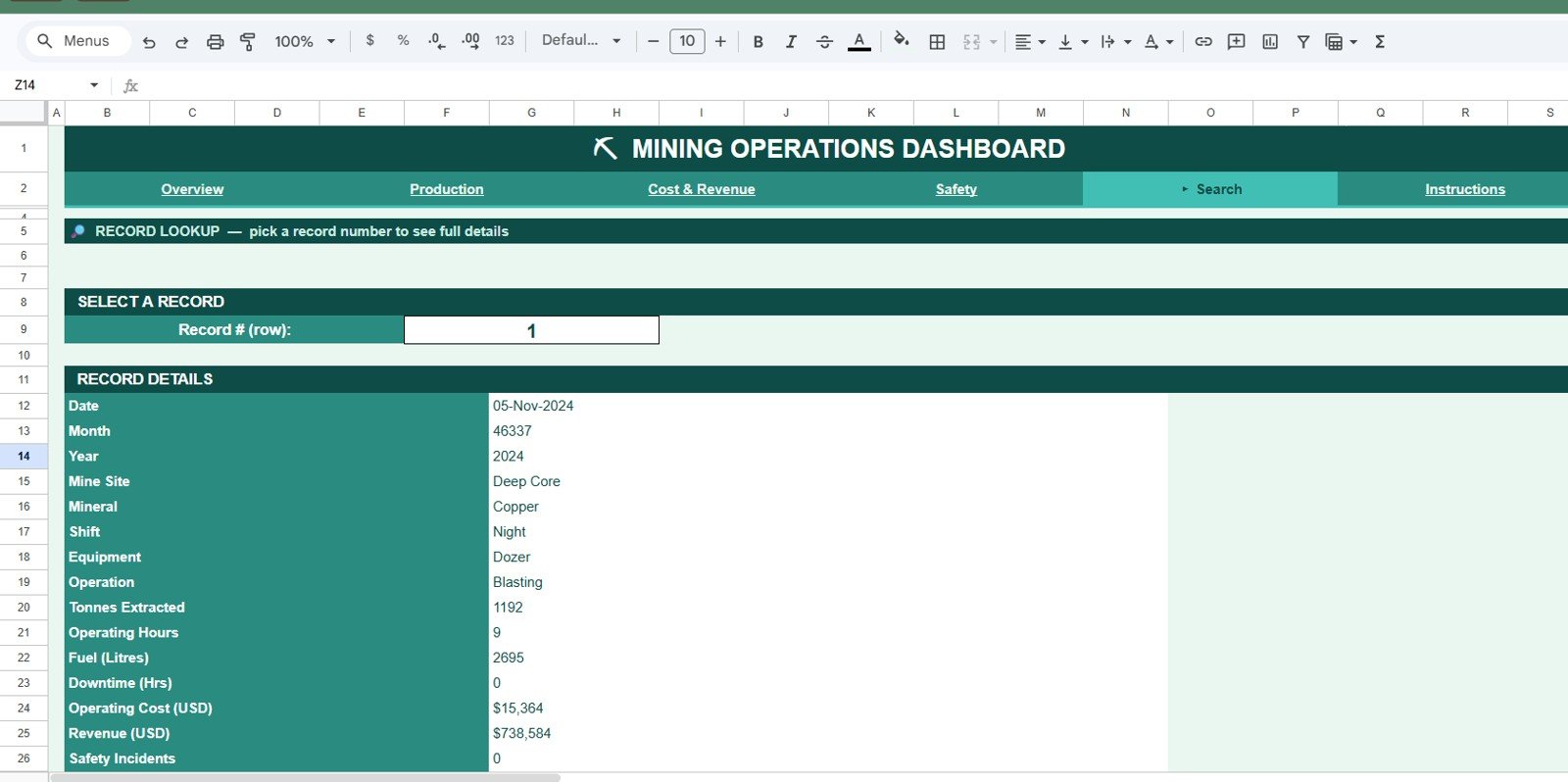
Task: Open the Name box dropdown arrow
Action: pyautogui.click(x=94, y=85)
